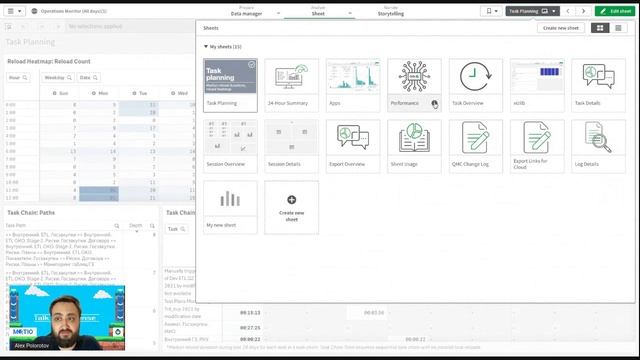Screen dimensions: 640x360
Task: Switch sheets panel to list view
Action: [x=618, y=28]
